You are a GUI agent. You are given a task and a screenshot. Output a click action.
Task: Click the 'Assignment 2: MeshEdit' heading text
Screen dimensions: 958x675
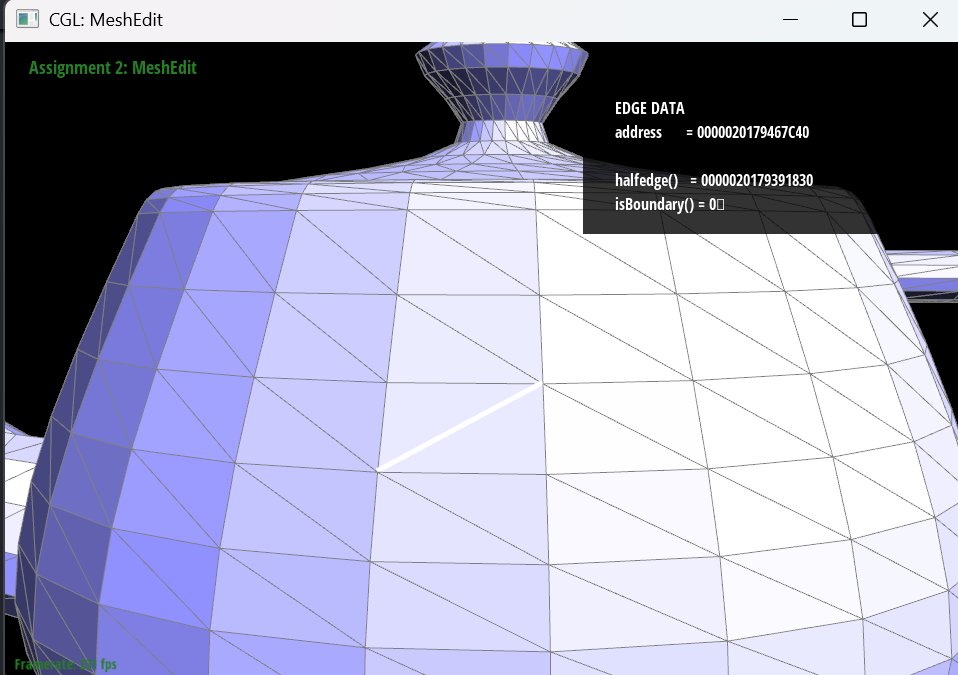112,68
